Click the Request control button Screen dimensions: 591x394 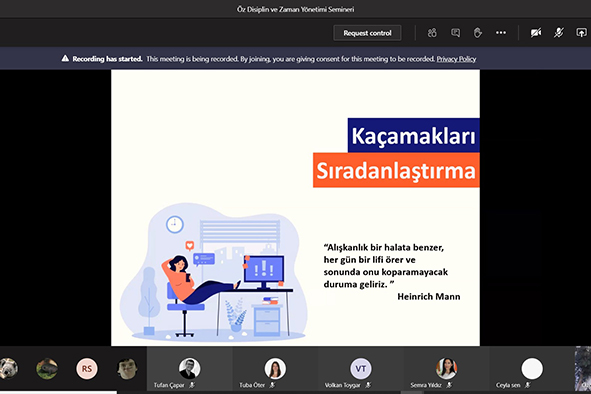(367, 33)
